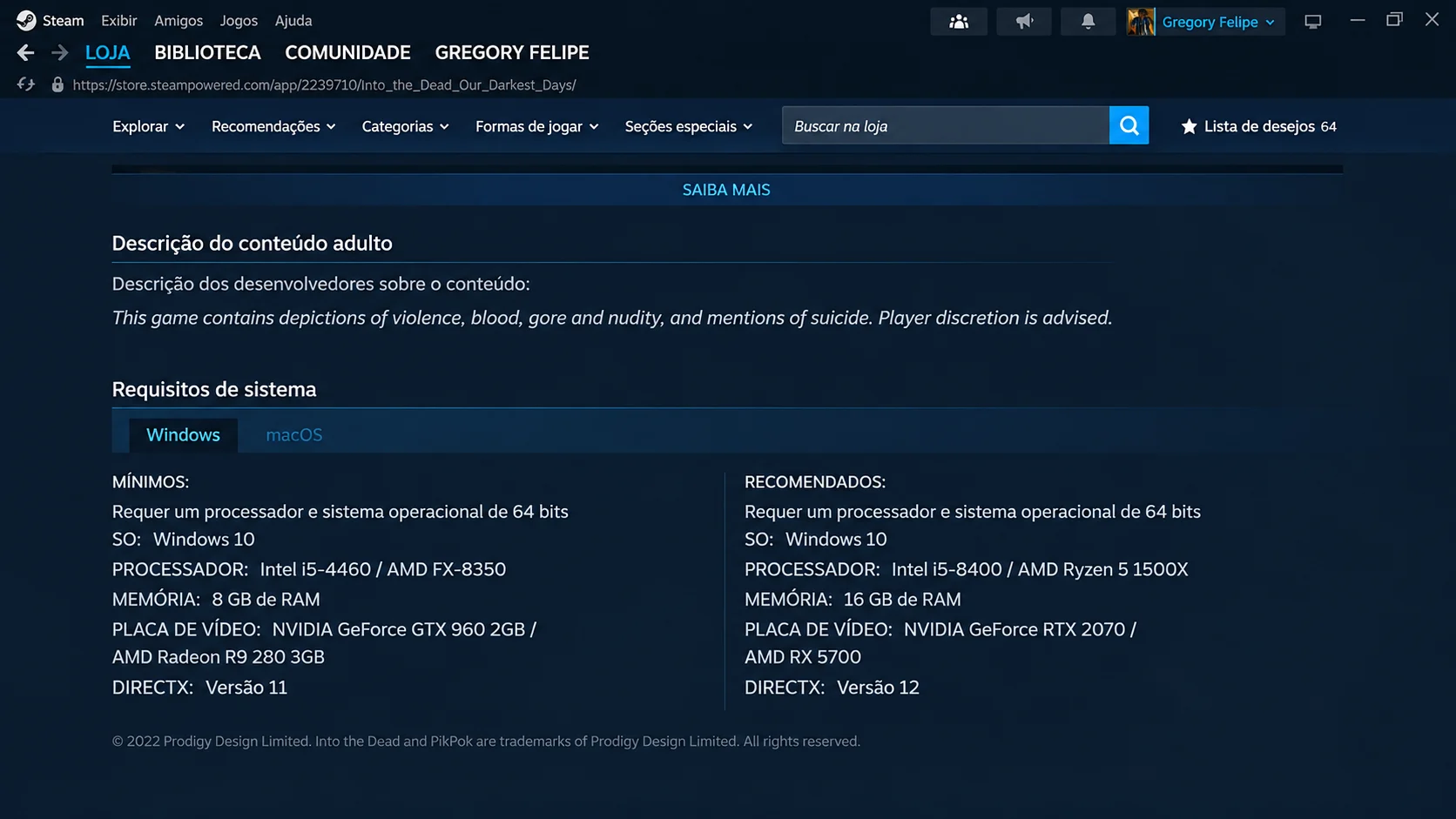Click the padlock security icon
Image resolution: width=1456 pixels, height=819 pixels.
(x=57, y=84)
